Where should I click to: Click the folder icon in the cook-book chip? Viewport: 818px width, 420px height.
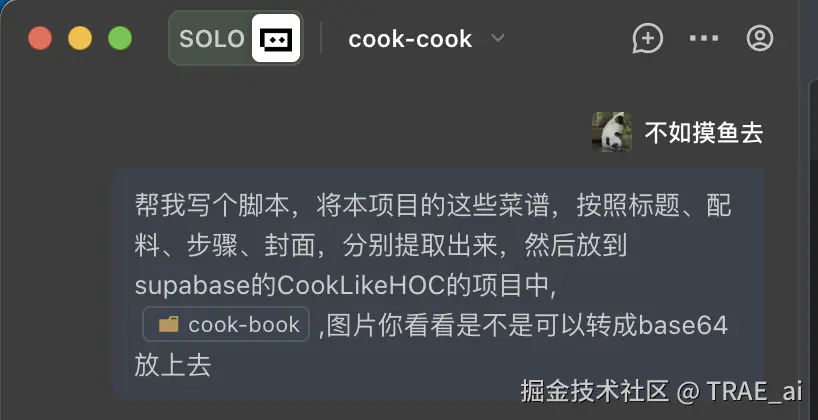pos(169,325)
